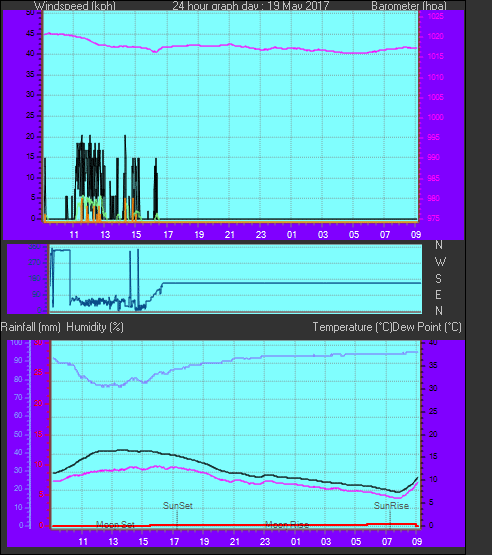Viewport: 492px width, 555px height.
Task: Click the 24 hour graph date title
Action: [x=251, y=6]
